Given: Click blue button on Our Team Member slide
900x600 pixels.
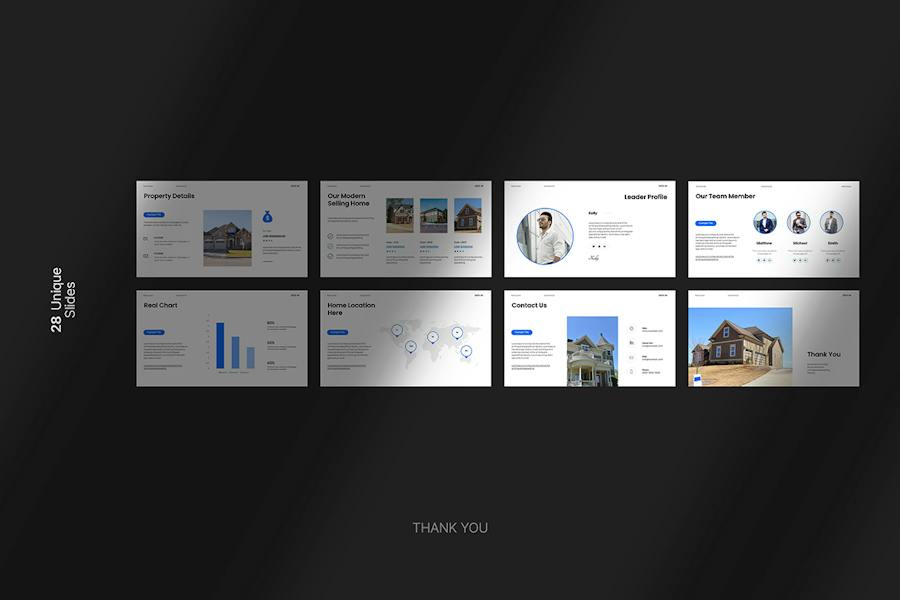Looking at the screenshot, I should [706, 223].
